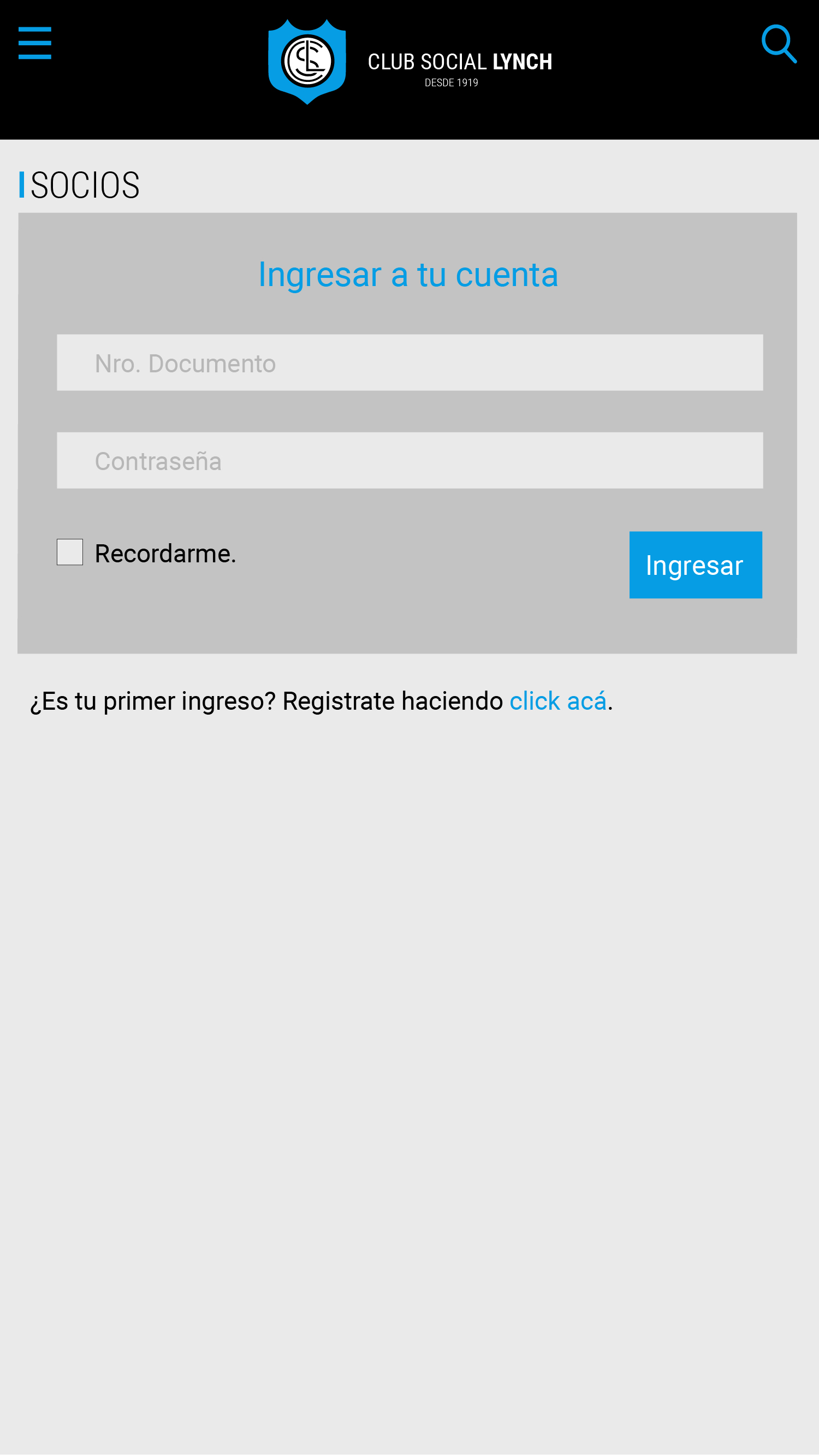Image resolution: width=819 pixels, height=1456 pixels.
Task: Click the bold LYNCH word in header
Action: pos(523,62)
